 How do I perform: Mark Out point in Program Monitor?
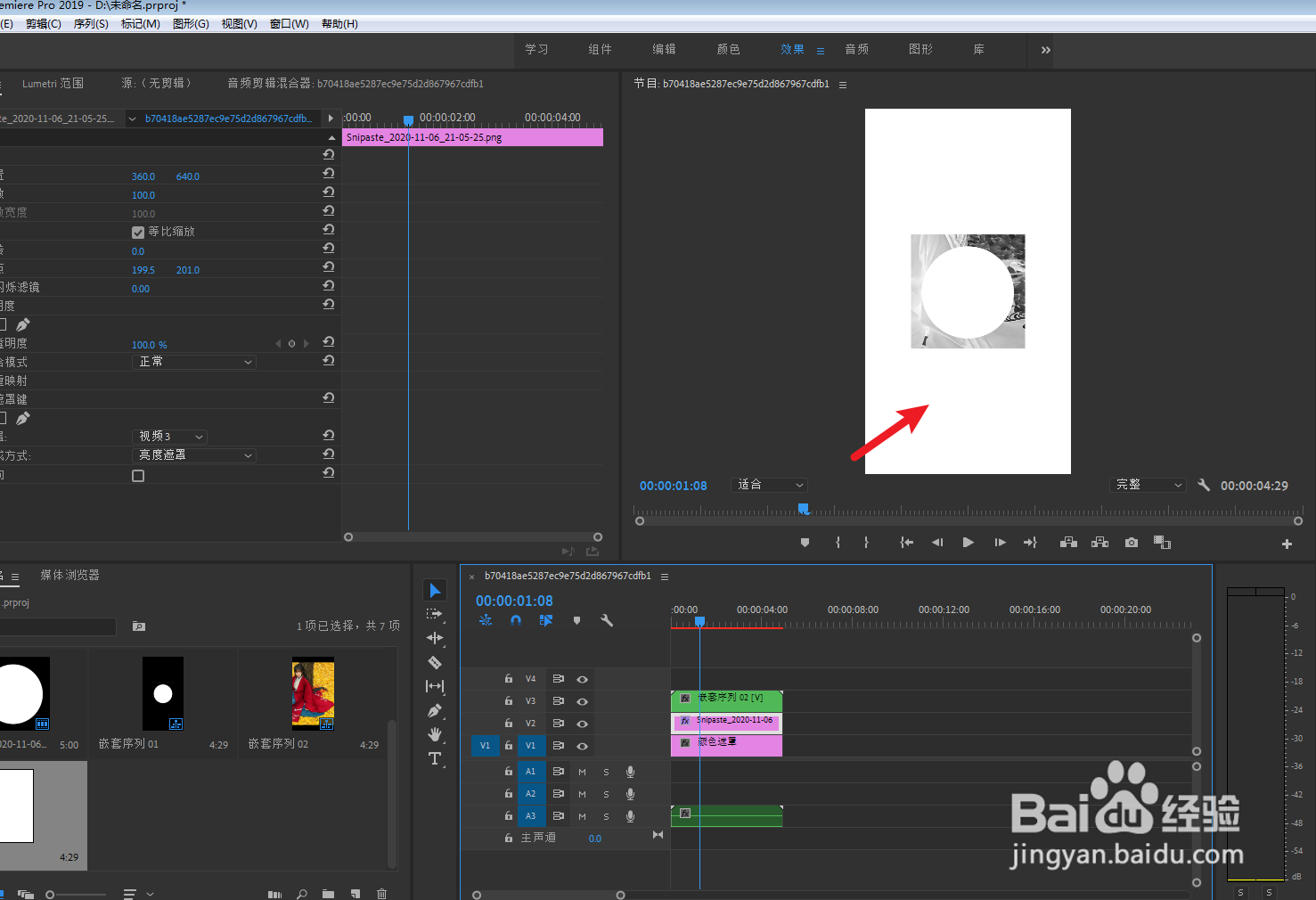(x=866, y=543)
